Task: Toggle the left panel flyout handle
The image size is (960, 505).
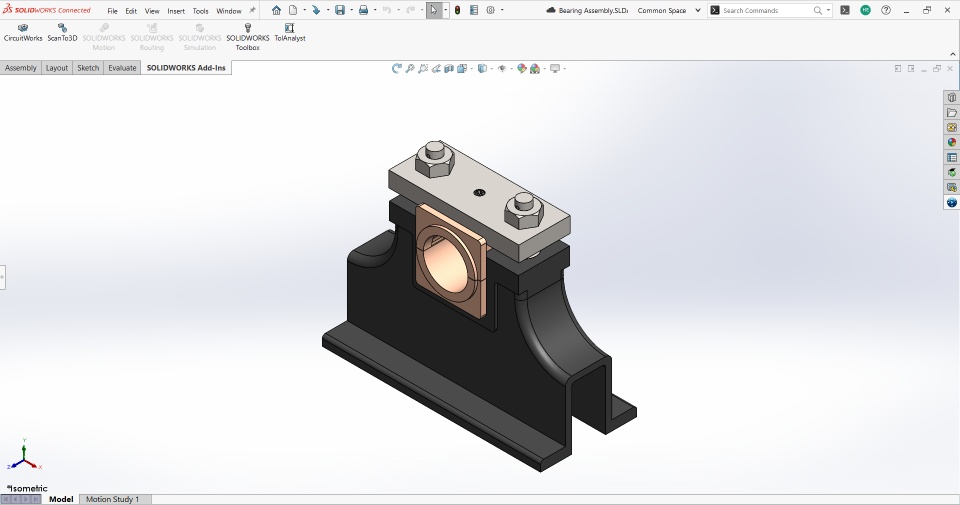Action: tap(2, 277)
